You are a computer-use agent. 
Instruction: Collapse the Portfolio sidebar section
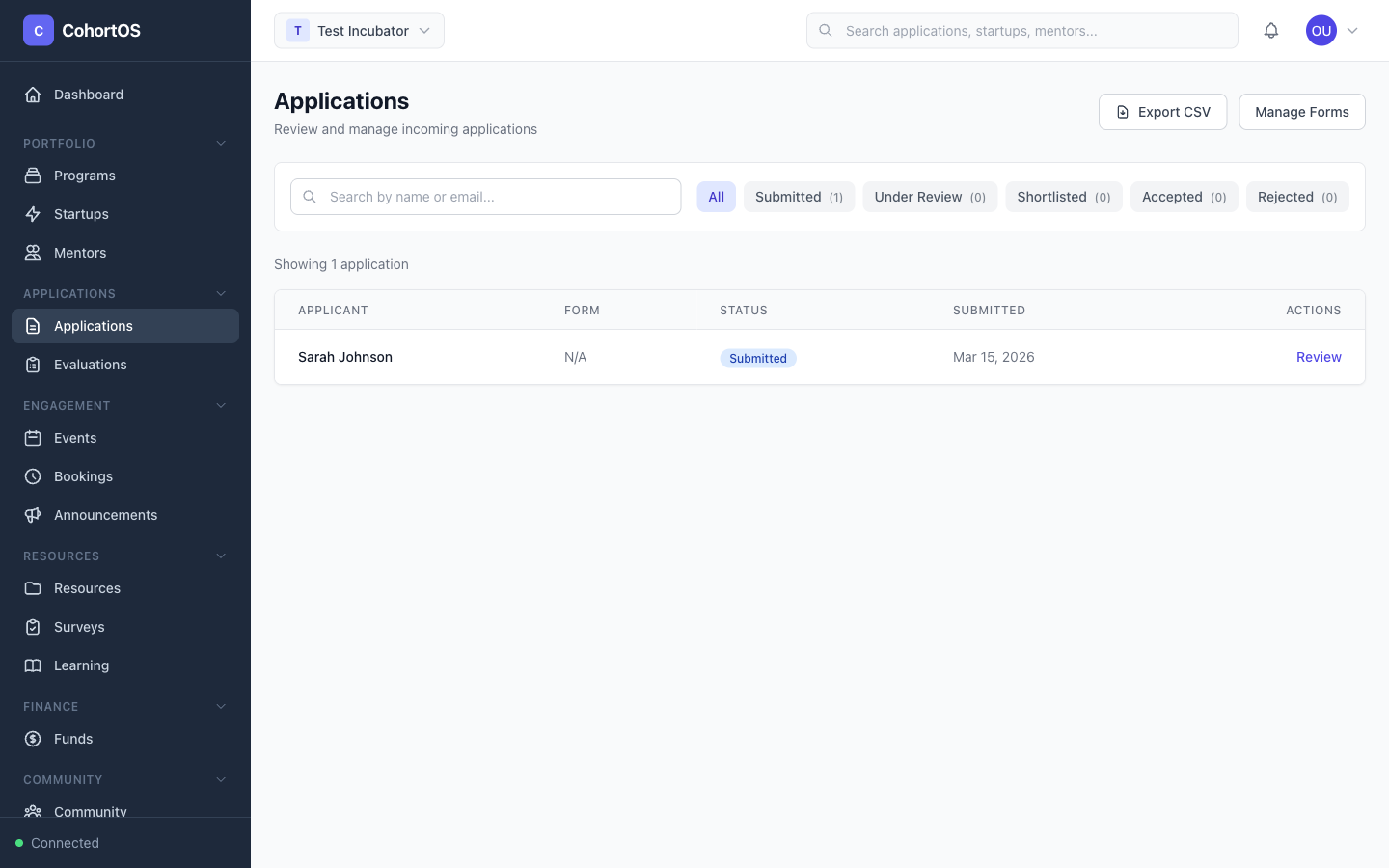pyautogui.click(x=220, y=143)
